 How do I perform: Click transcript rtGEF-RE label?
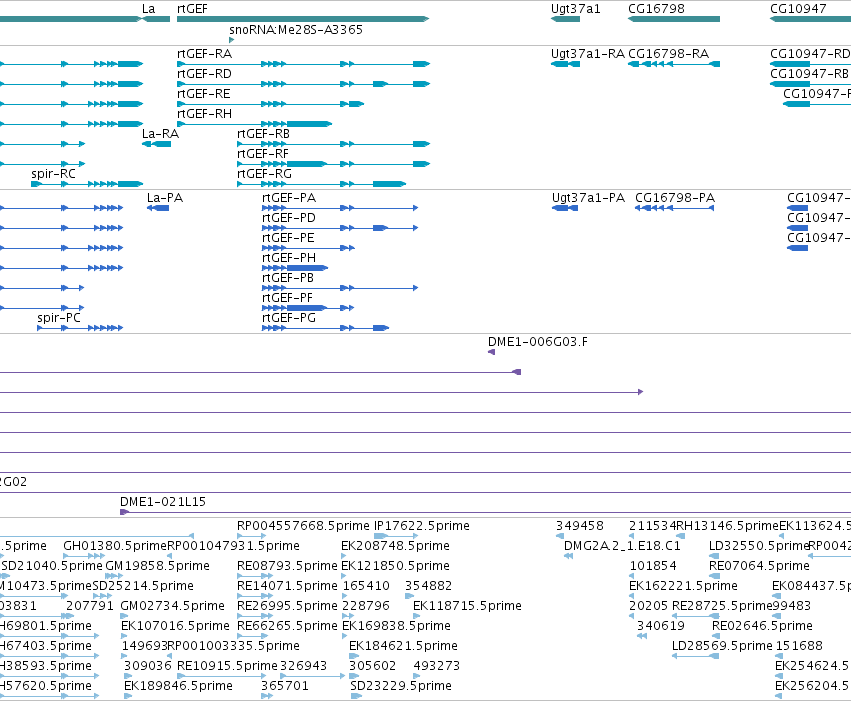click(204, 94)
